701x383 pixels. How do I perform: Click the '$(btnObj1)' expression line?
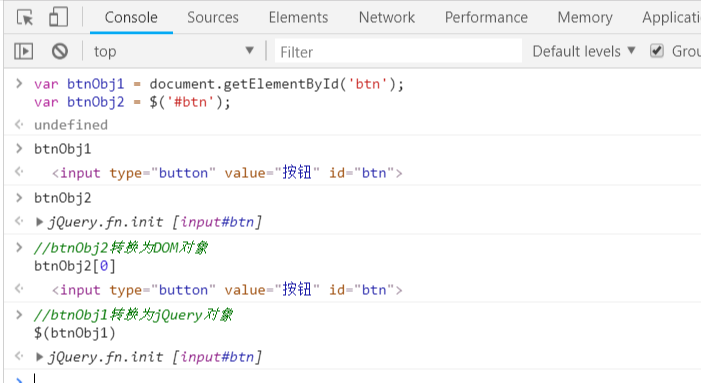[75, 333]
